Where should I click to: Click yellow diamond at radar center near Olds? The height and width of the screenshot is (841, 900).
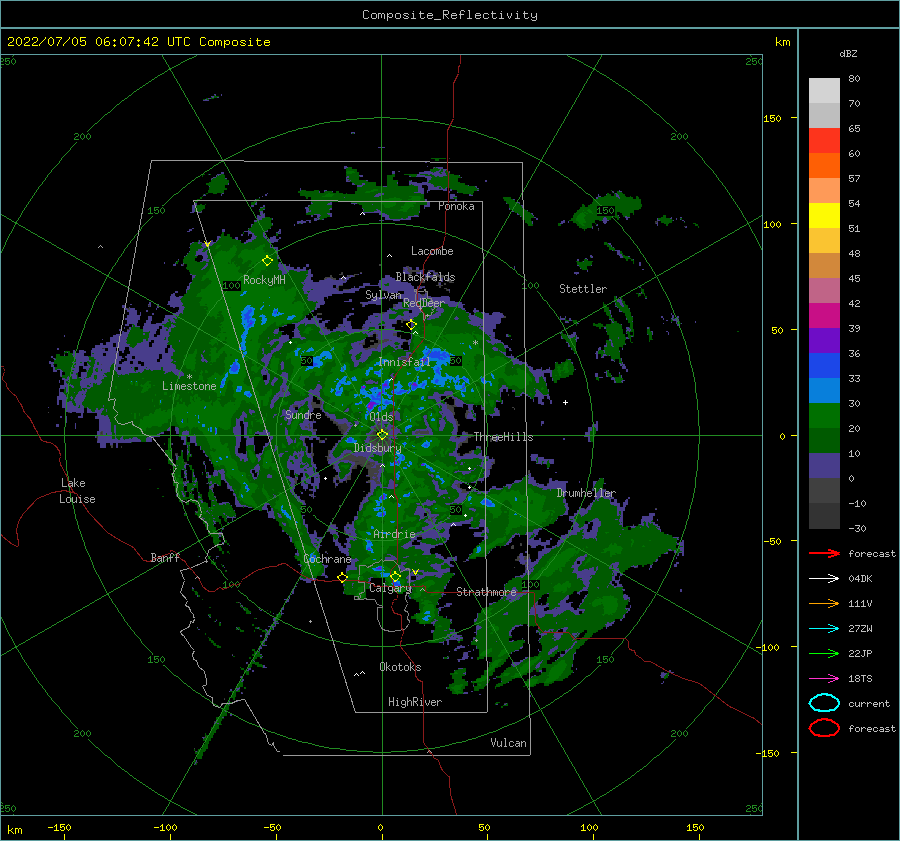coord(382,435)
